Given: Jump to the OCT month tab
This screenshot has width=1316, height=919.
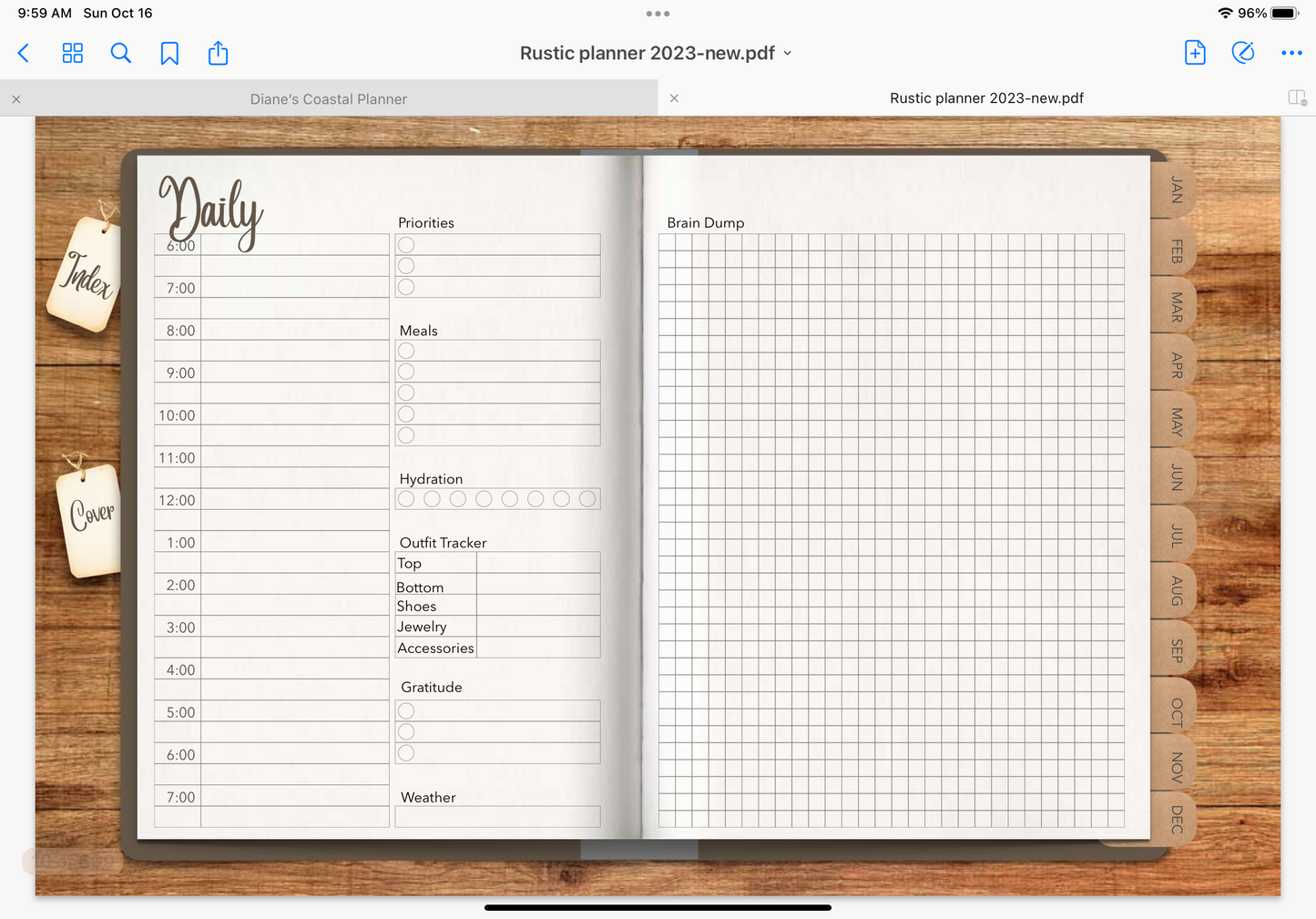Looking at the screenshot, I should click(x=1177, y=711).
